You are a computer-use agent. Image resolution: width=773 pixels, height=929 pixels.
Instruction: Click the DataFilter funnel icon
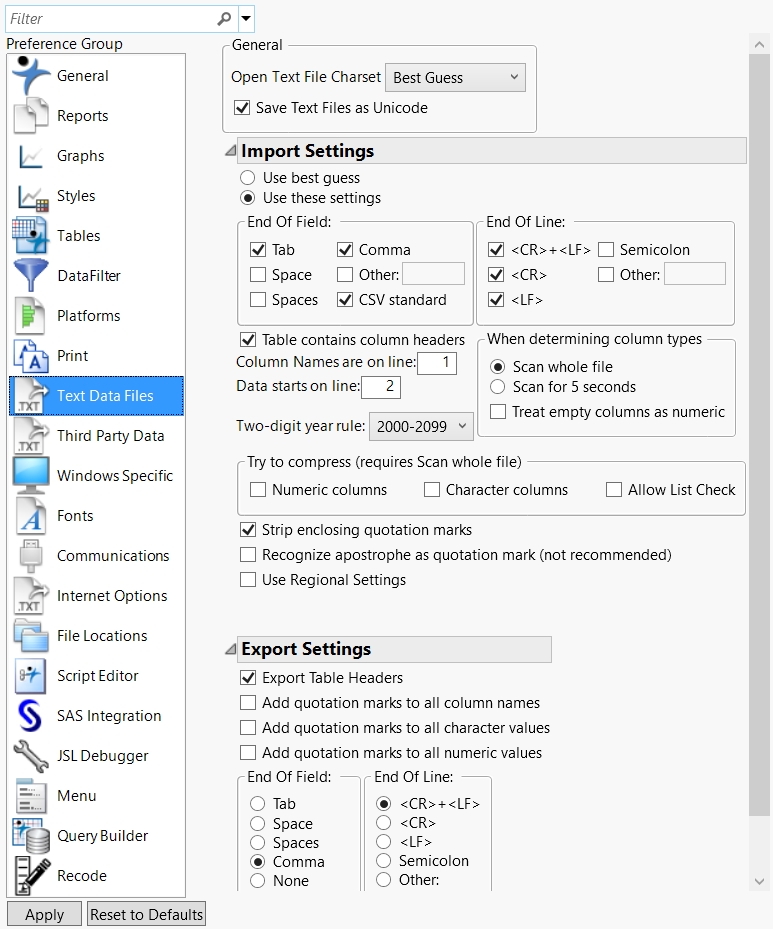pyautogui.click(x=31, y=276)
